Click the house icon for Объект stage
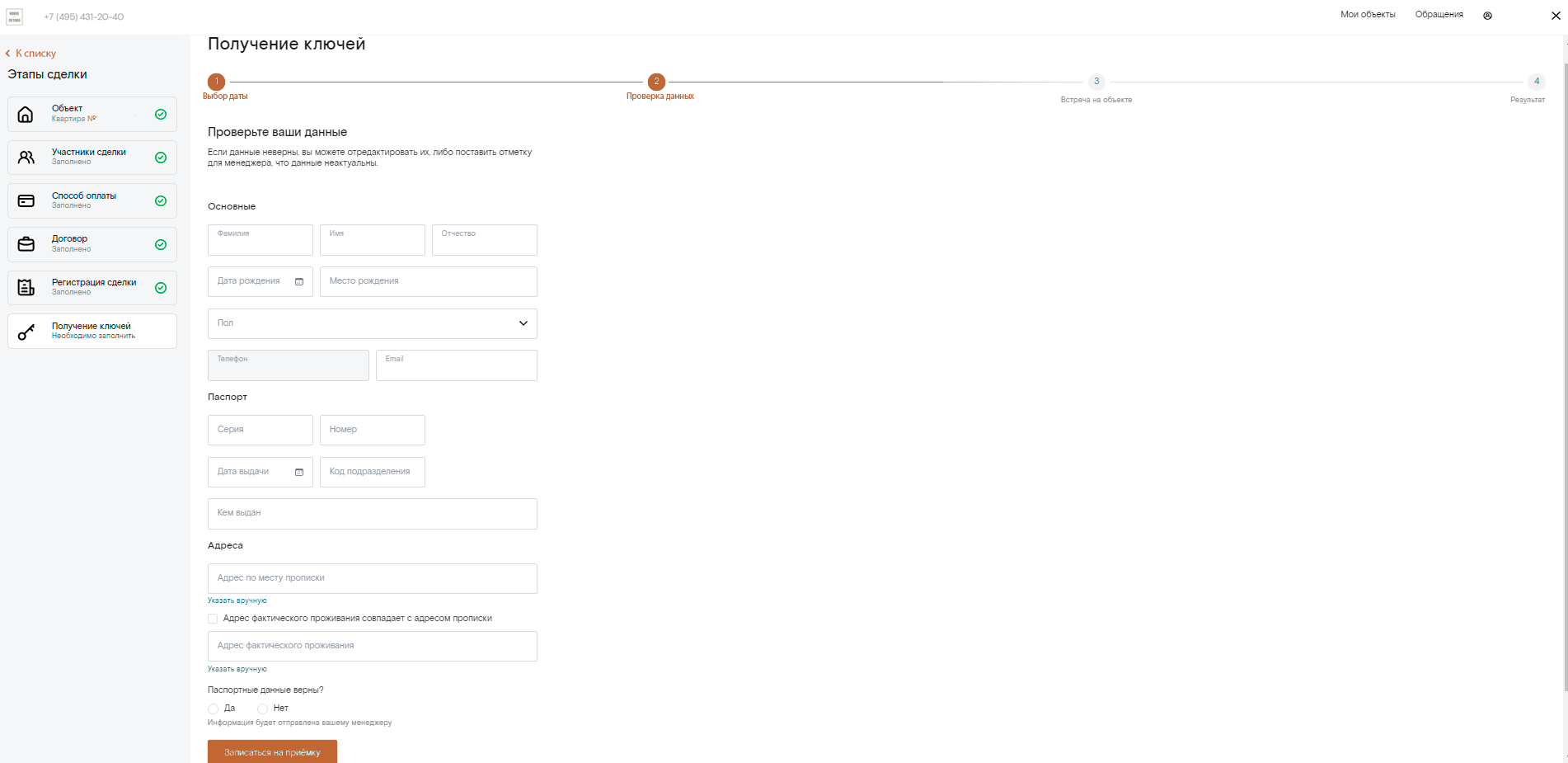Screen dimensions: 1568x763 pos(26,115)
